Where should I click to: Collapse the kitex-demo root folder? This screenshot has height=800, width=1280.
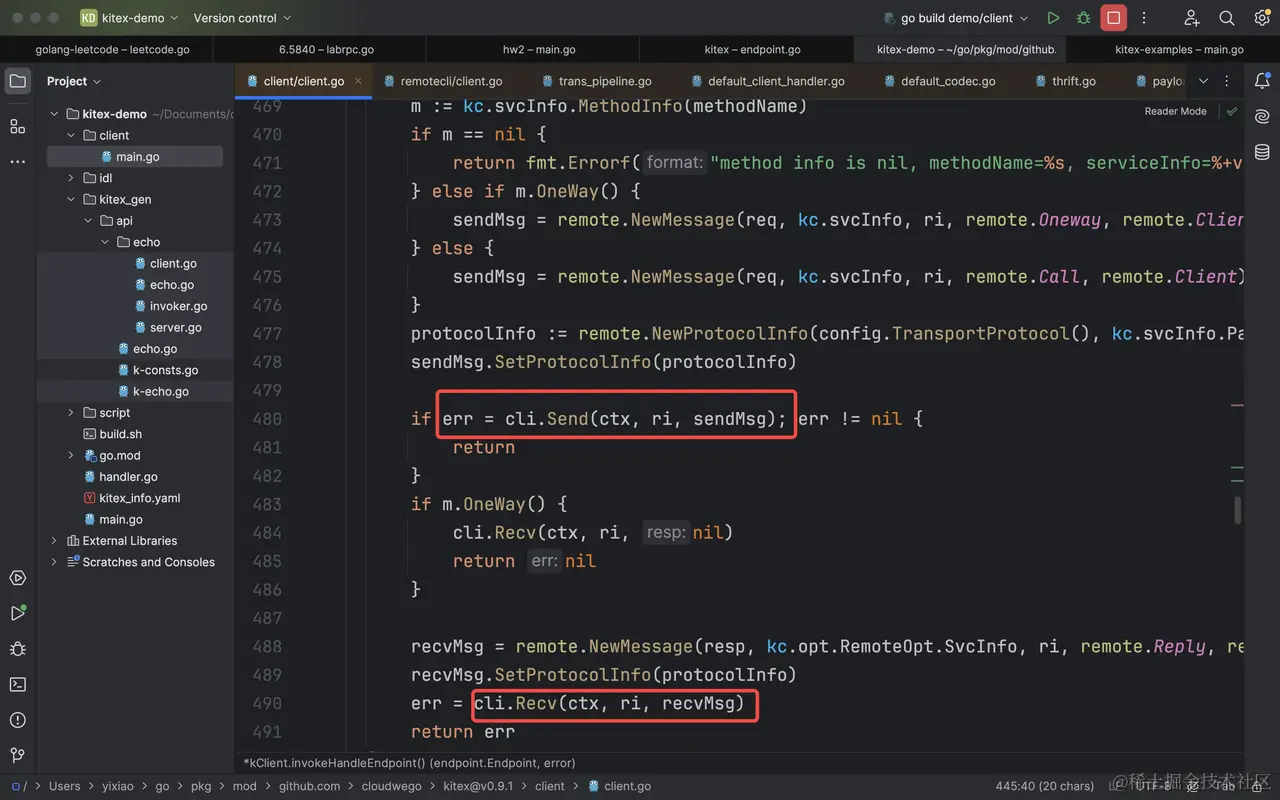click(x=55, y=114)
